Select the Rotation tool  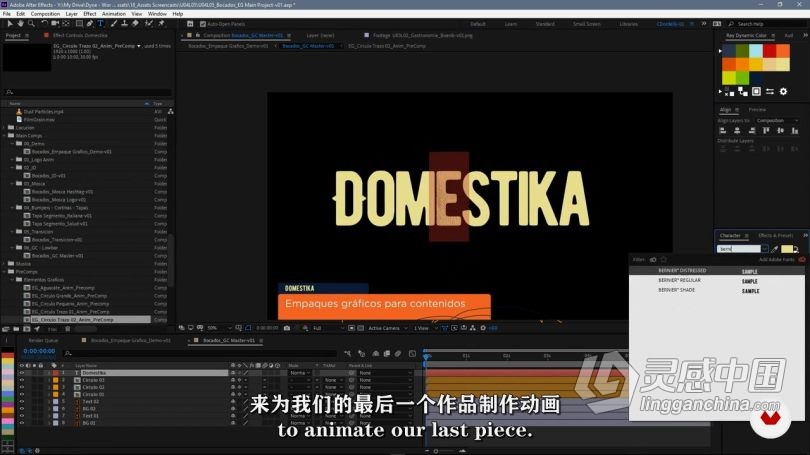tap(44, 24)
